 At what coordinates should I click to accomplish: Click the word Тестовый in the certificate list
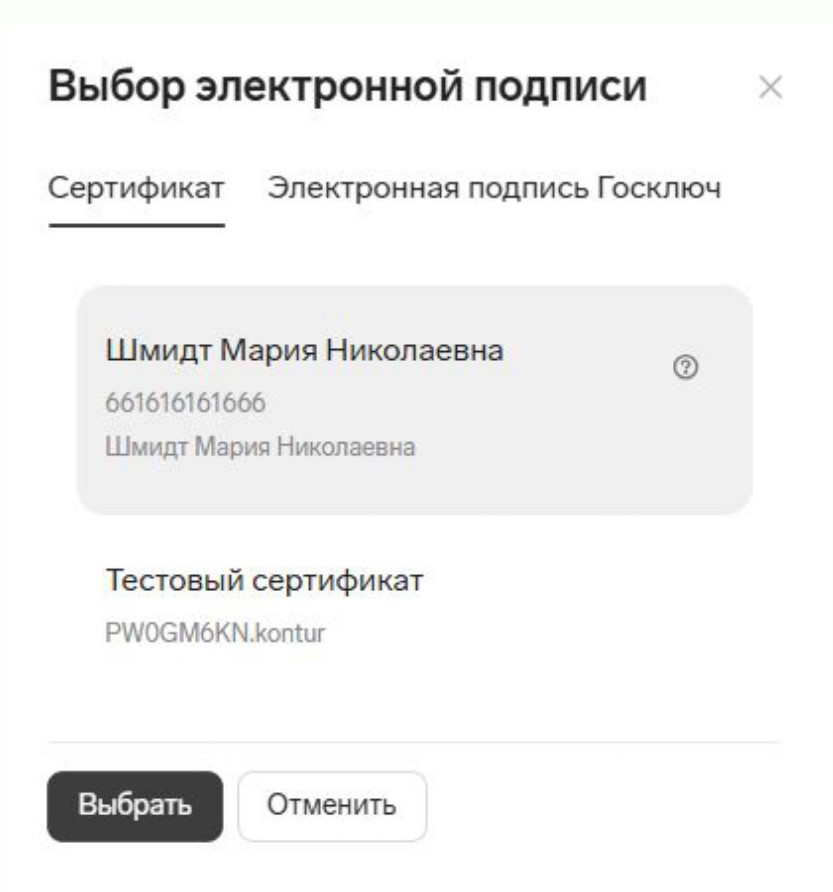tap(174, 580)
